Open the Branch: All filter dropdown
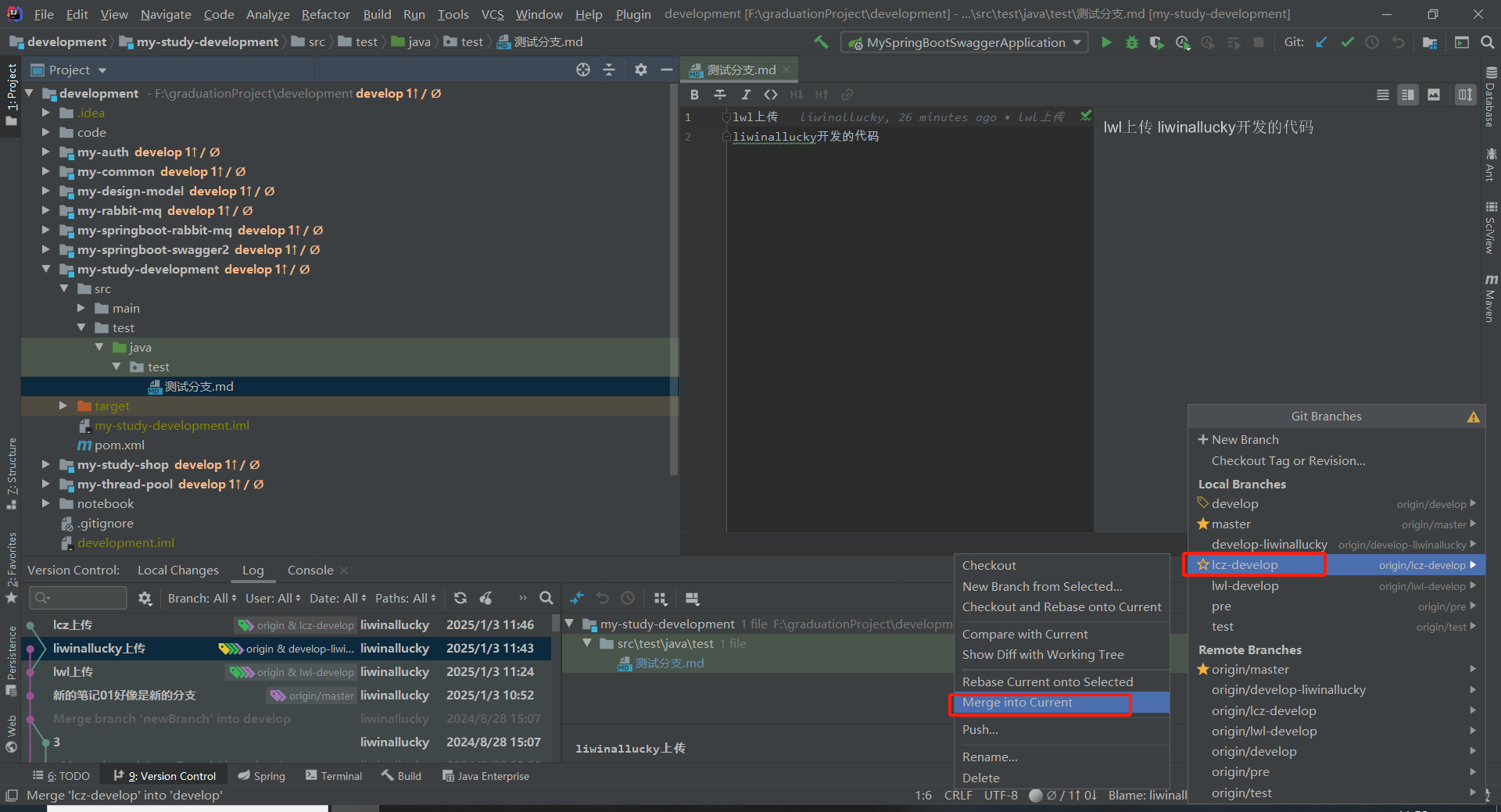The image size is (1501, 812). point(202,598)
